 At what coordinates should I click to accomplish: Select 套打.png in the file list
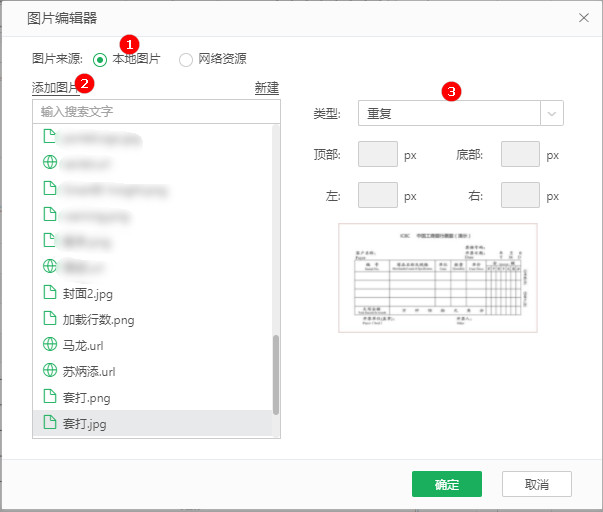point(152,397)
